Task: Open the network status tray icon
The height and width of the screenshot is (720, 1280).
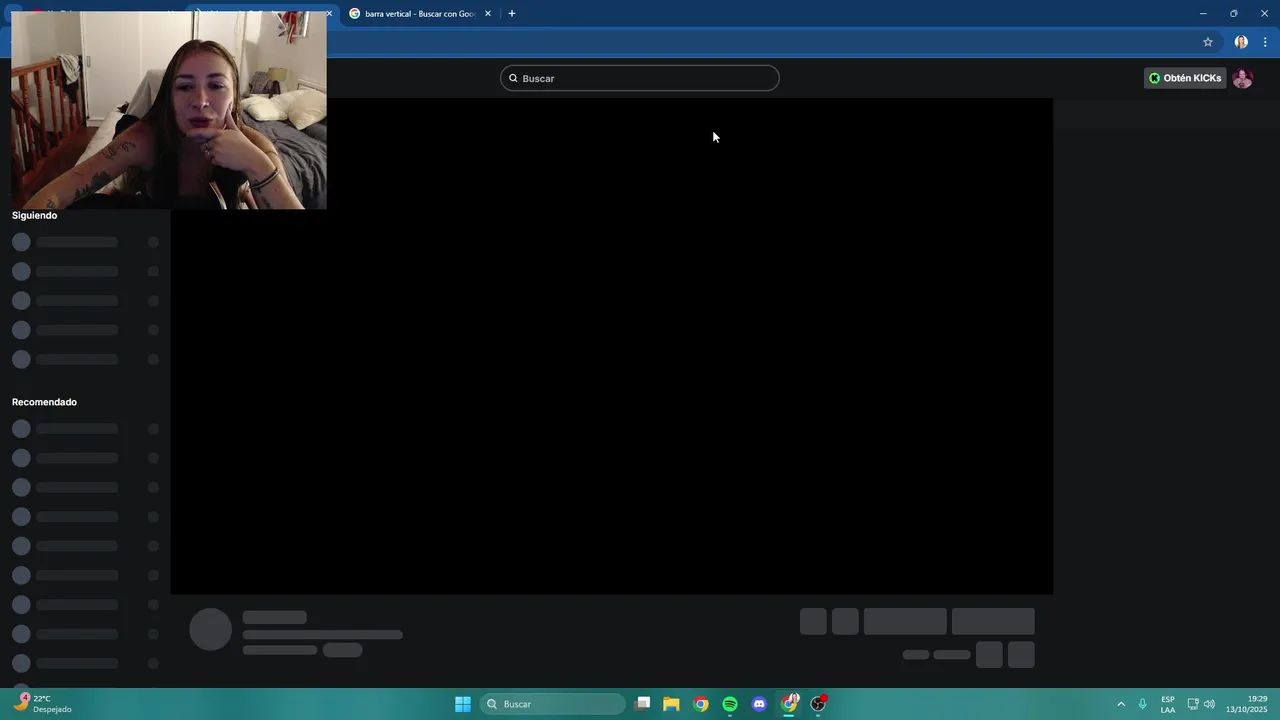Action: click(1193, 704)
